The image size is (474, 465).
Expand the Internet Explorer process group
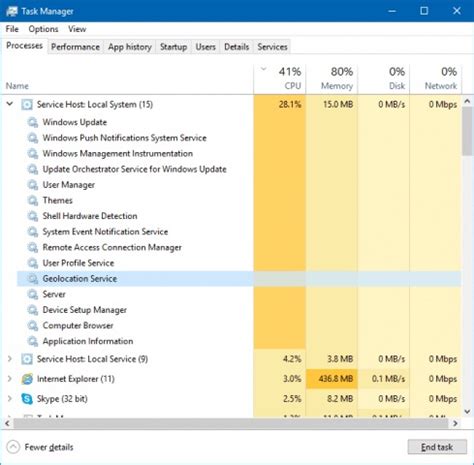[x=10, y=379]
